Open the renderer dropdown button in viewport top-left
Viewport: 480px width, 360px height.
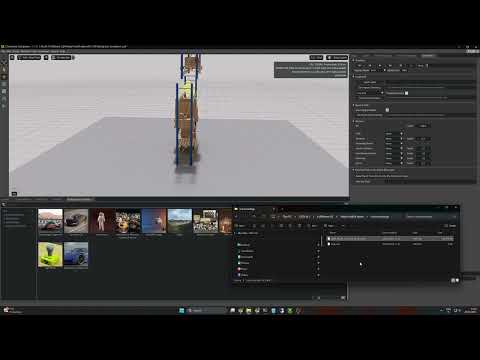[x=29, y=58]
